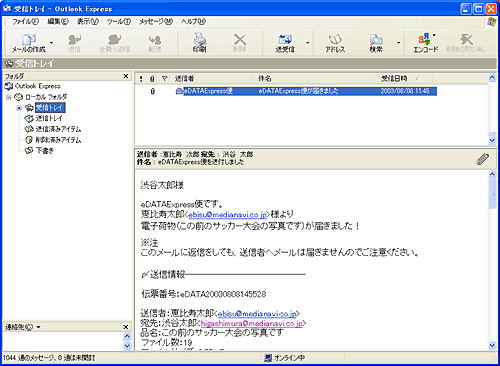The height and width of the screenshot is (366, 500).
Task: Open the 連絡先 contacts dropdown
Action: tap(22, 327)
